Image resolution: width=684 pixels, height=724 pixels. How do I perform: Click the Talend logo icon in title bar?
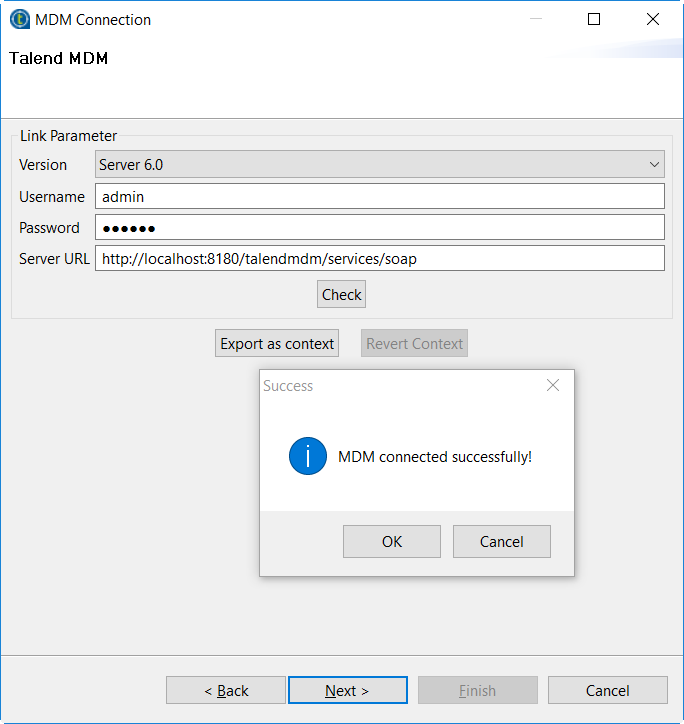19,19
